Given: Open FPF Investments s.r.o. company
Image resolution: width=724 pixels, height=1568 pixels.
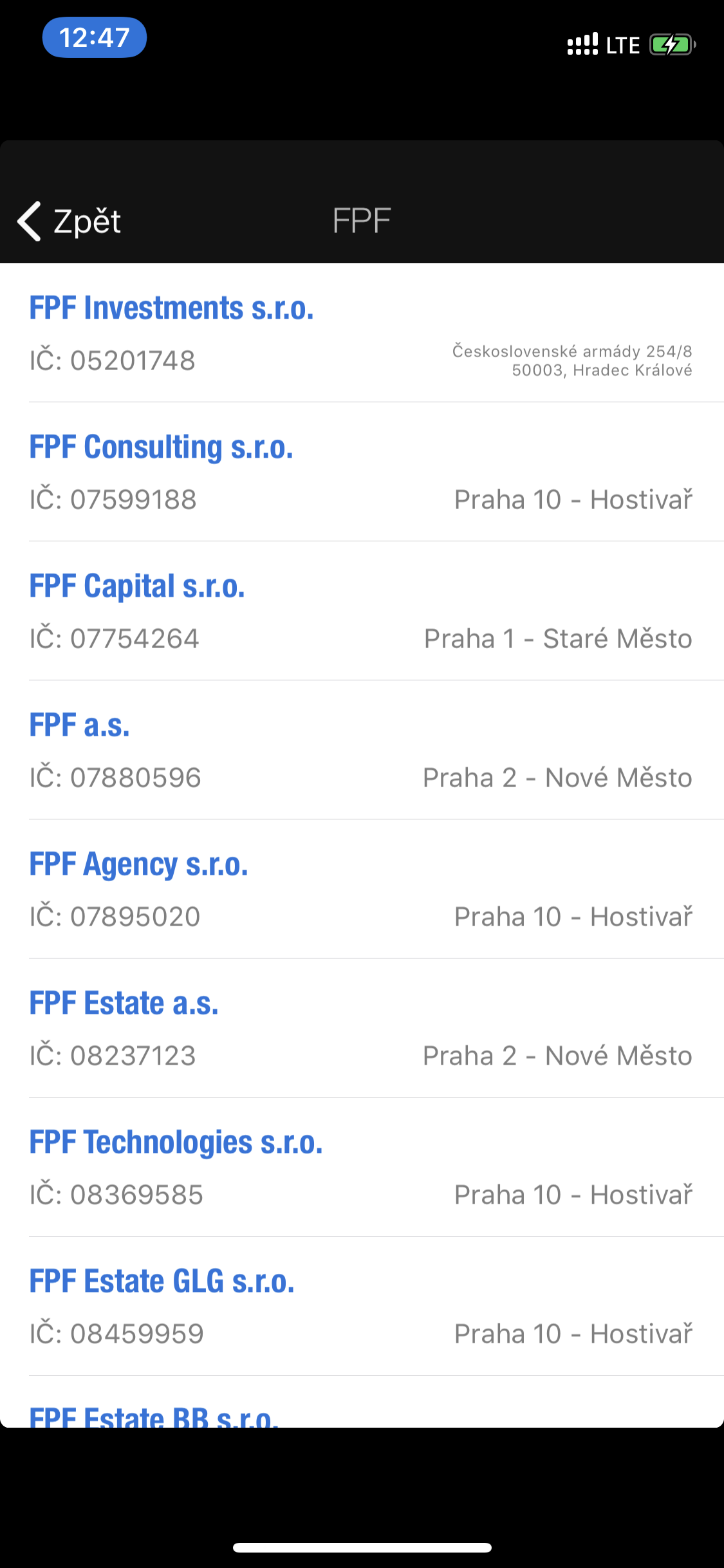Looking at the screenshot, I should tap(171, 308).
